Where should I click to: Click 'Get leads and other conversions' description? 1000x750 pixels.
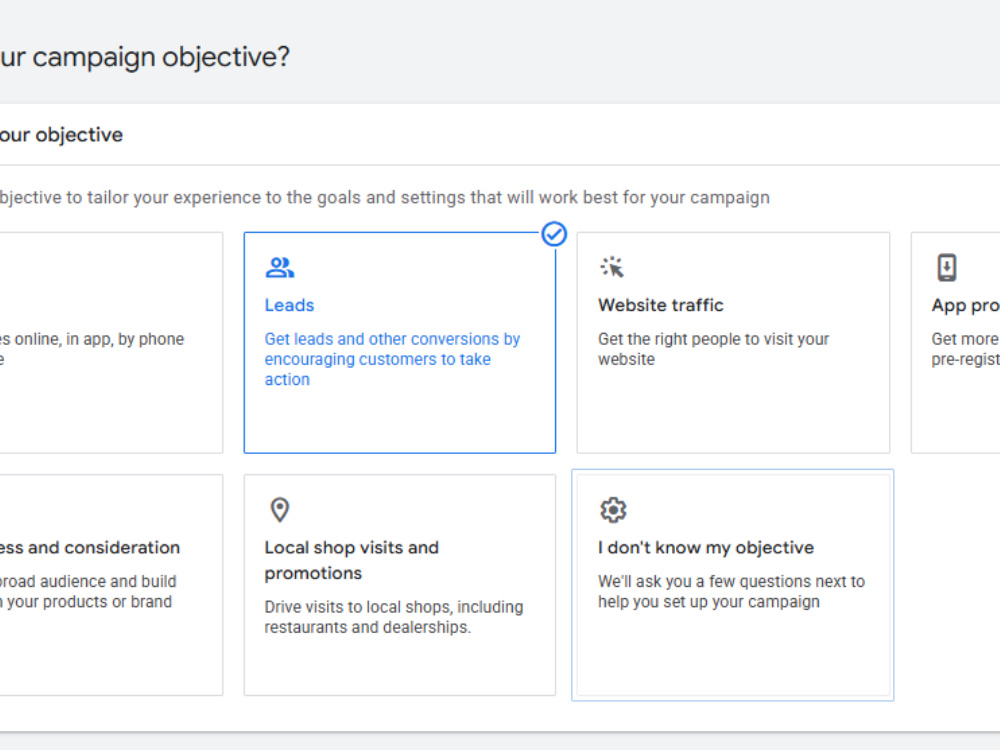[x=392, y=359]
